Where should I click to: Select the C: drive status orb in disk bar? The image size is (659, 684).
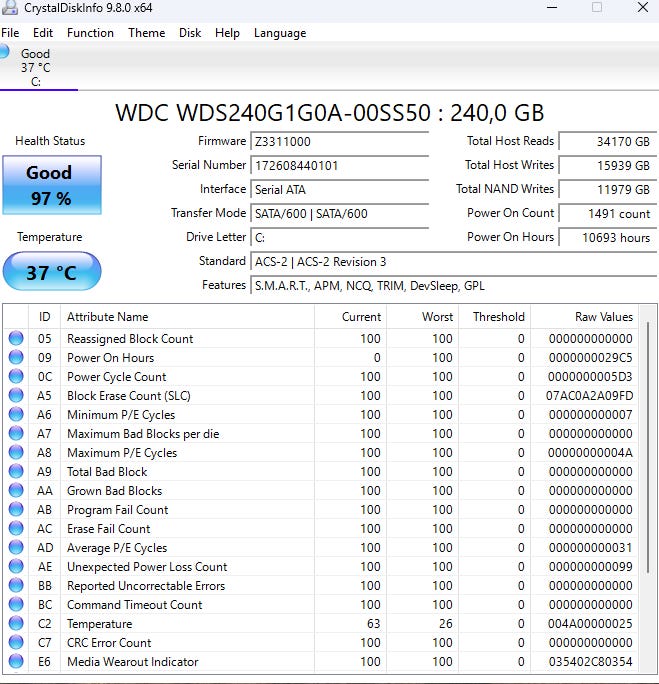point(4,51)
